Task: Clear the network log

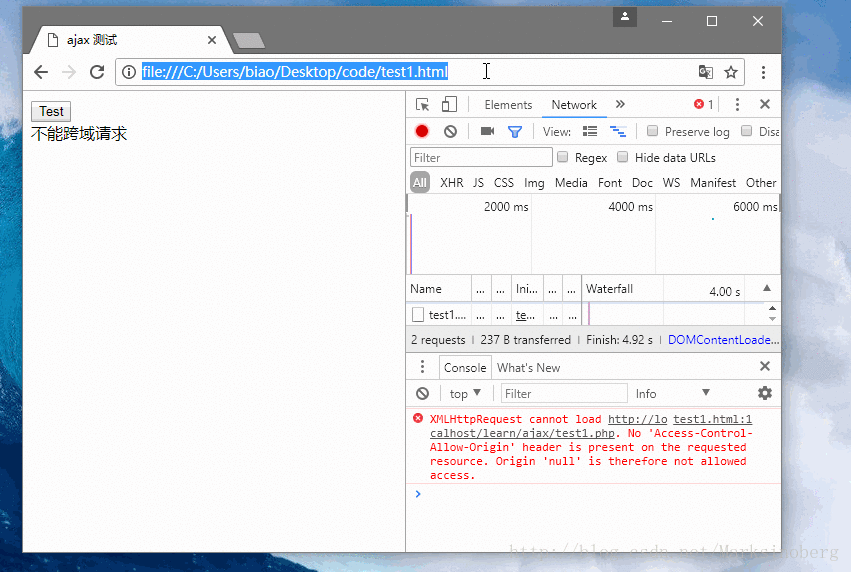Action: tap(450, 131)
